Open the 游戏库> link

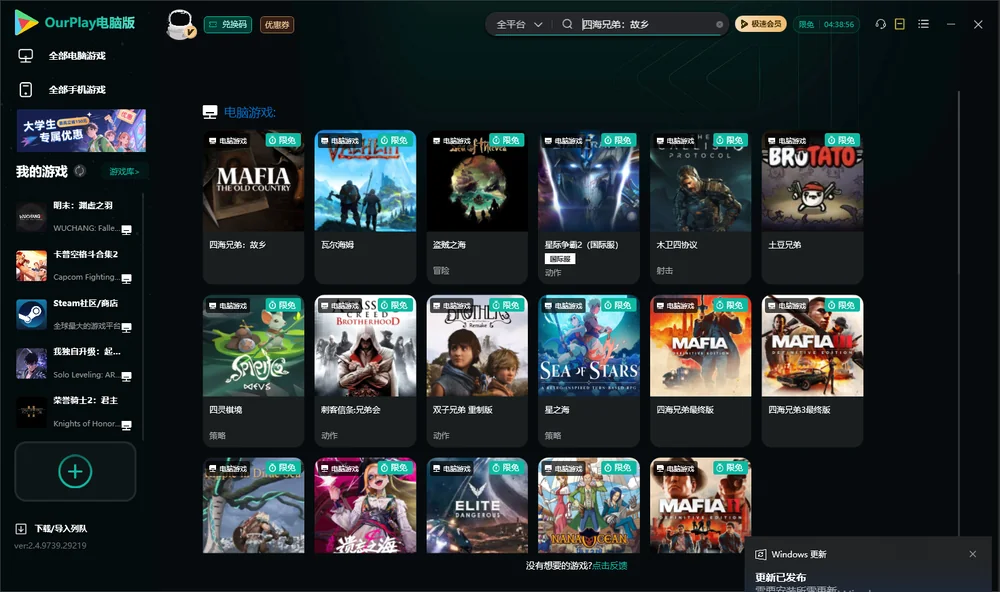pos(124,171)
